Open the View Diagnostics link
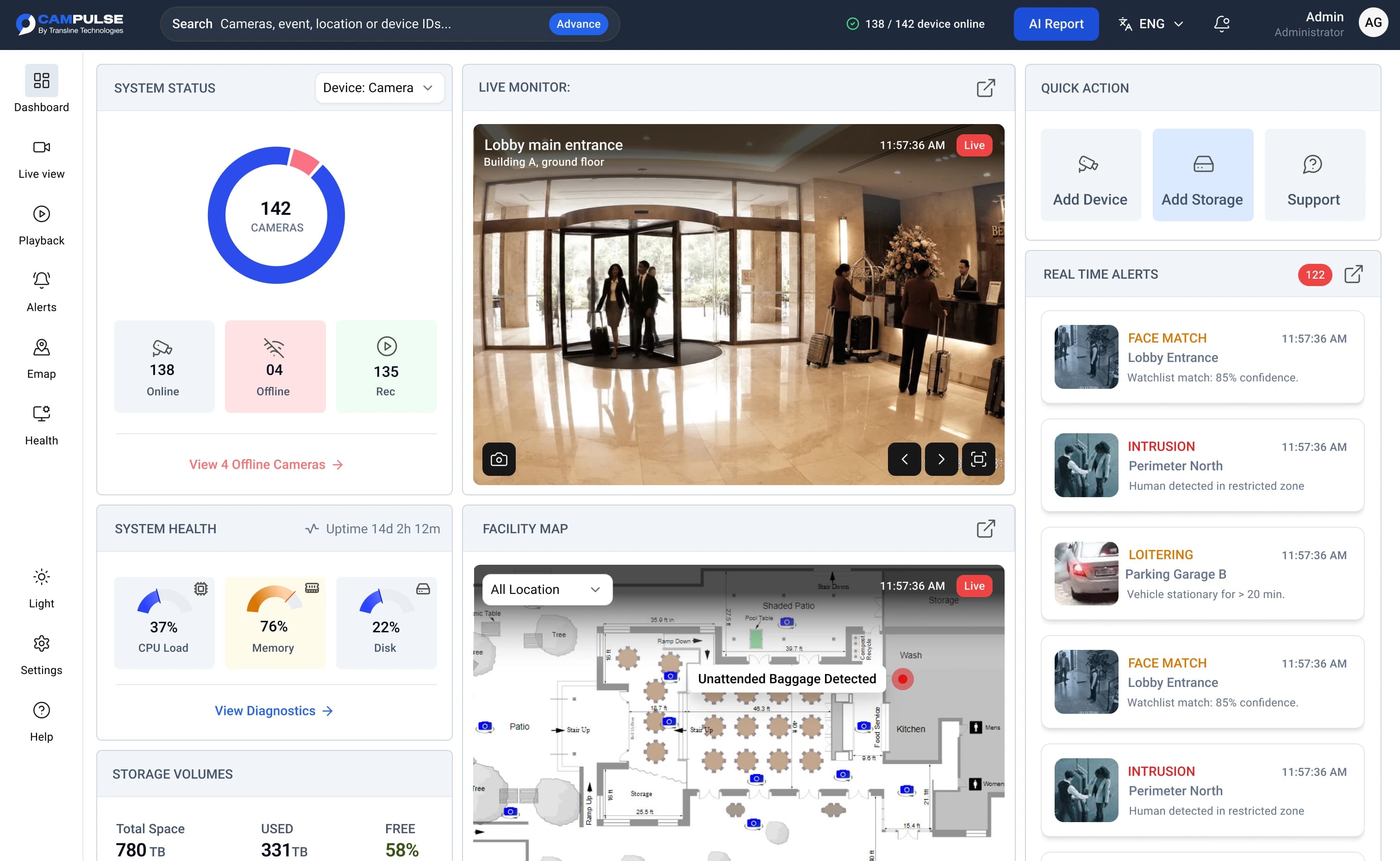 pyautogui.click(x=274, y=711)
